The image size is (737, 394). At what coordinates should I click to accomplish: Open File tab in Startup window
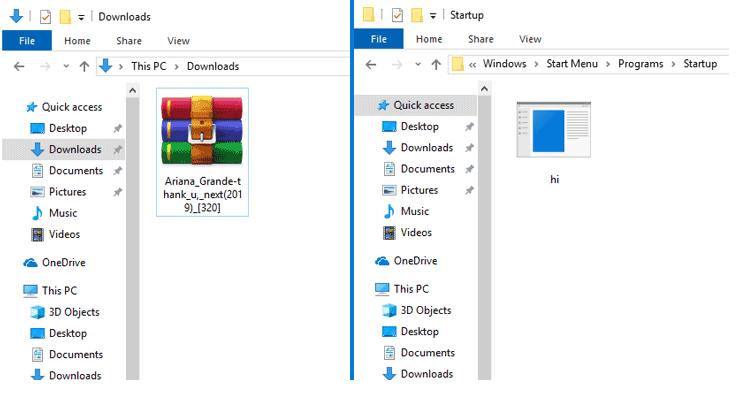tap(378, 39)
